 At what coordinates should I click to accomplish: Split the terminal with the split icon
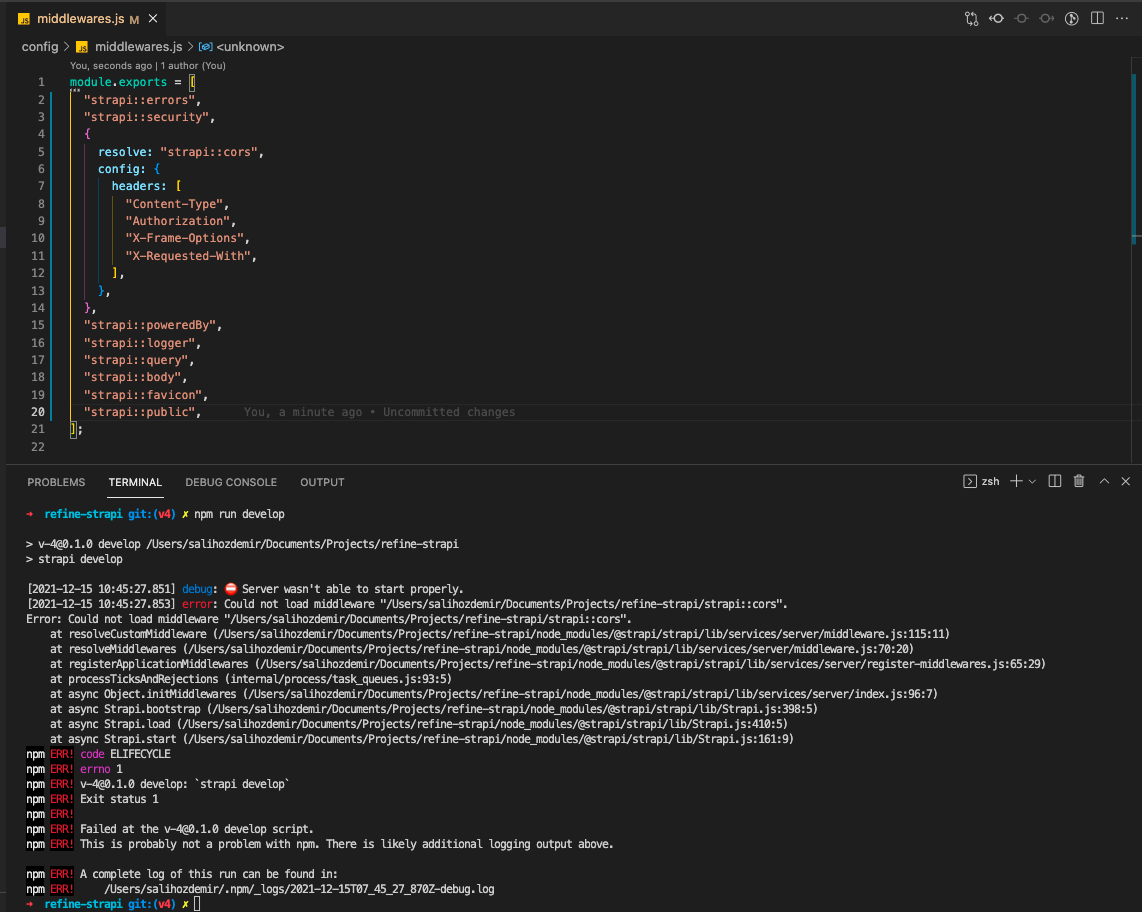[1055, 481]
